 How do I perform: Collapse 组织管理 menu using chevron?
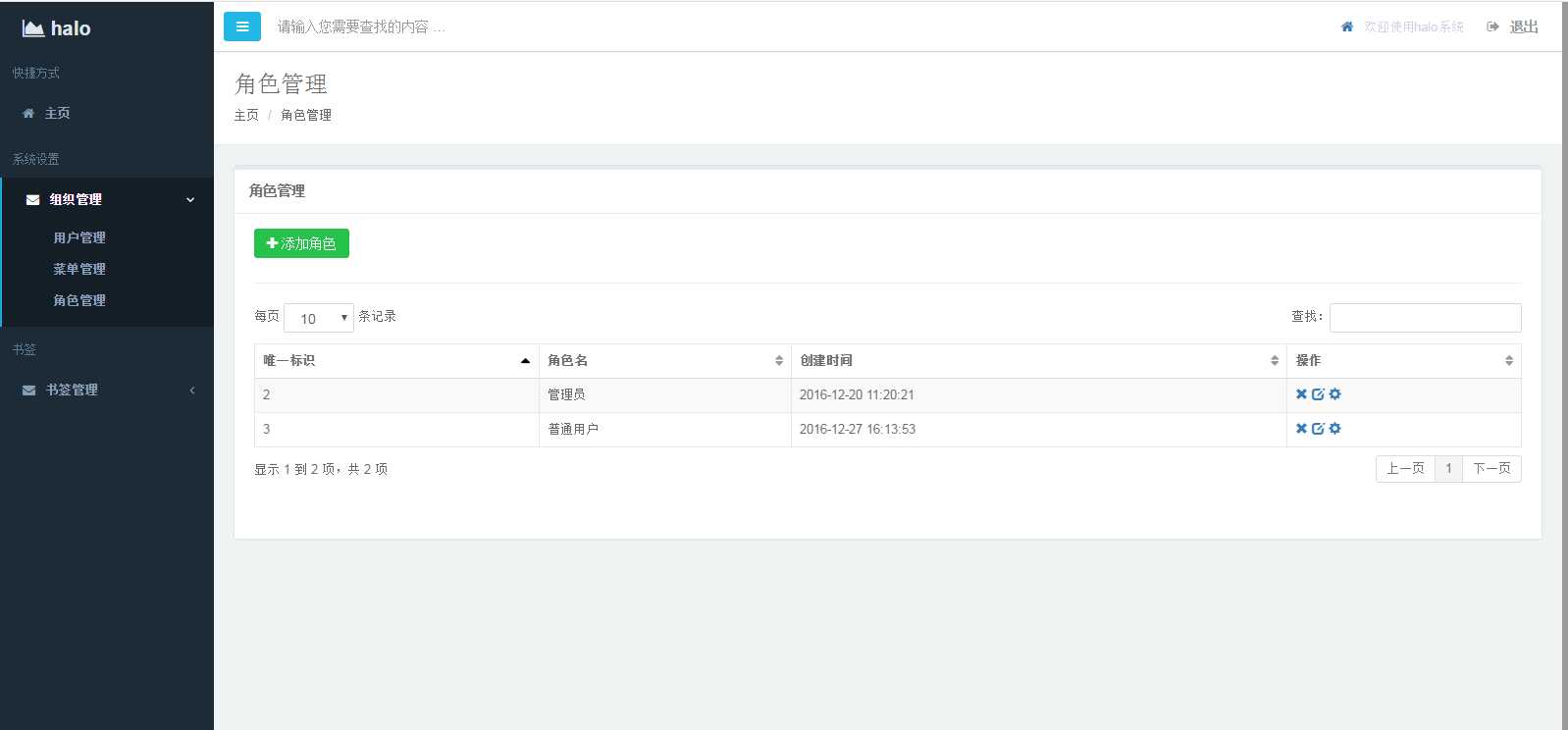click(190, 199)
